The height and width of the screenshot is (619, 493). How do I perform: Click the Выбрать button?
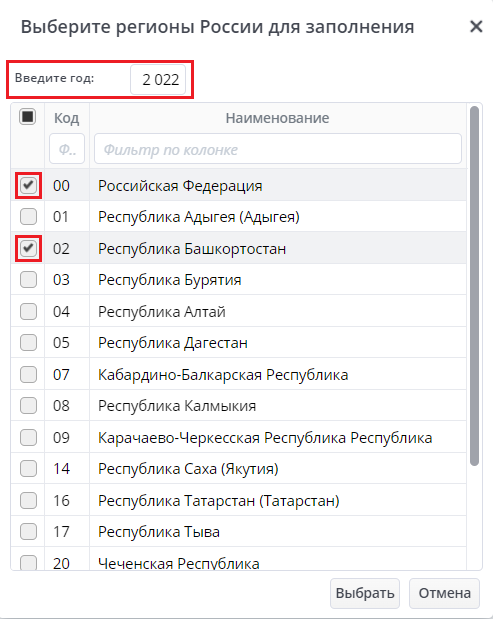pyautogui.click(x=365, y=593)
